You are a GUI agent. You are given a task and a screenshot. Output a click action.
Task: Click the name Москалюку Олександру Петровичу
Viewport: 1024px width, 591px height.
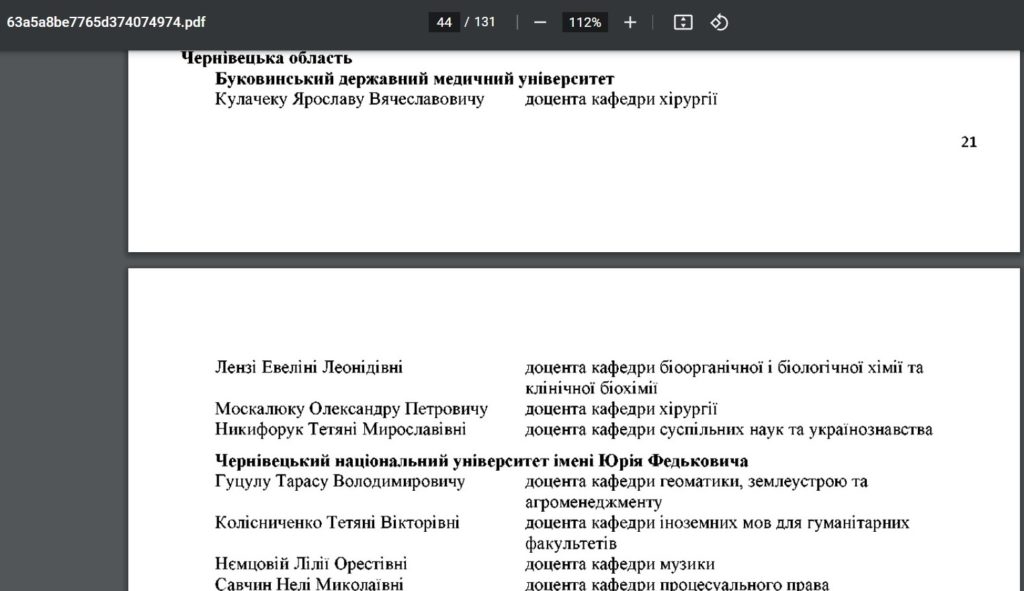[x=351, y=409]
